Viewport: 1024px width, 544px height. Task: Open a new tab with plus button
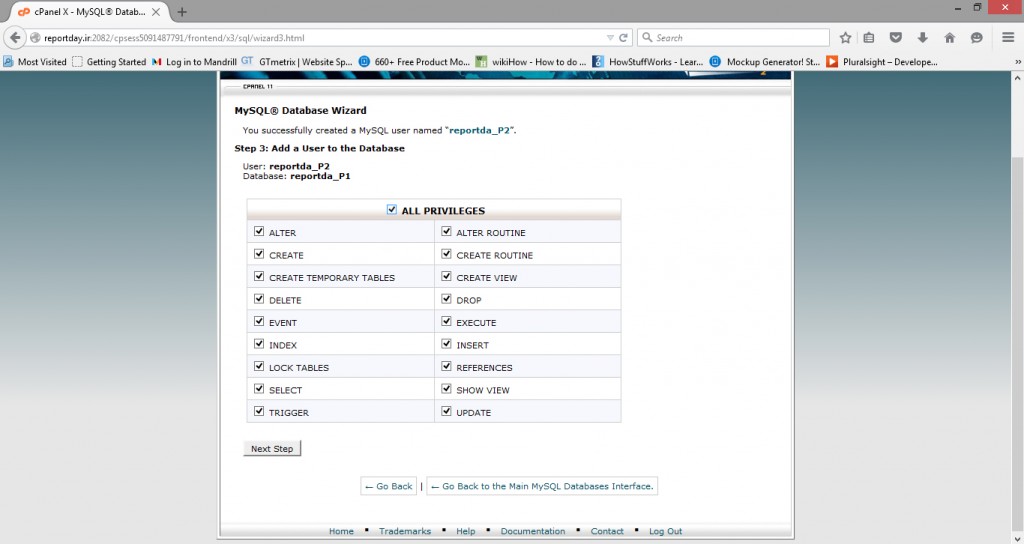pos(182,11)
